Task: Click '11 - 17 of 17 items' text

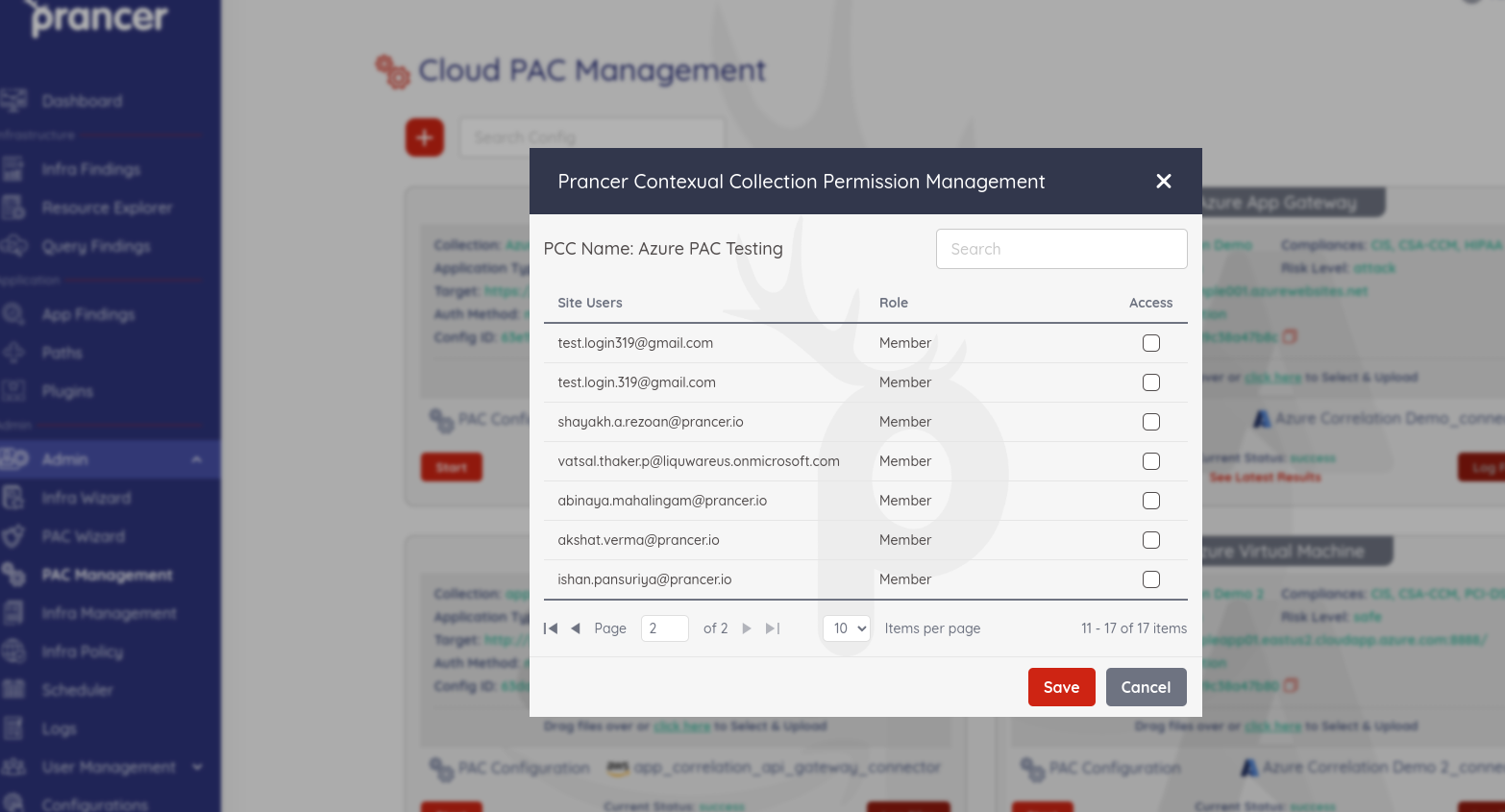Action: click(x=1134, y=628)
